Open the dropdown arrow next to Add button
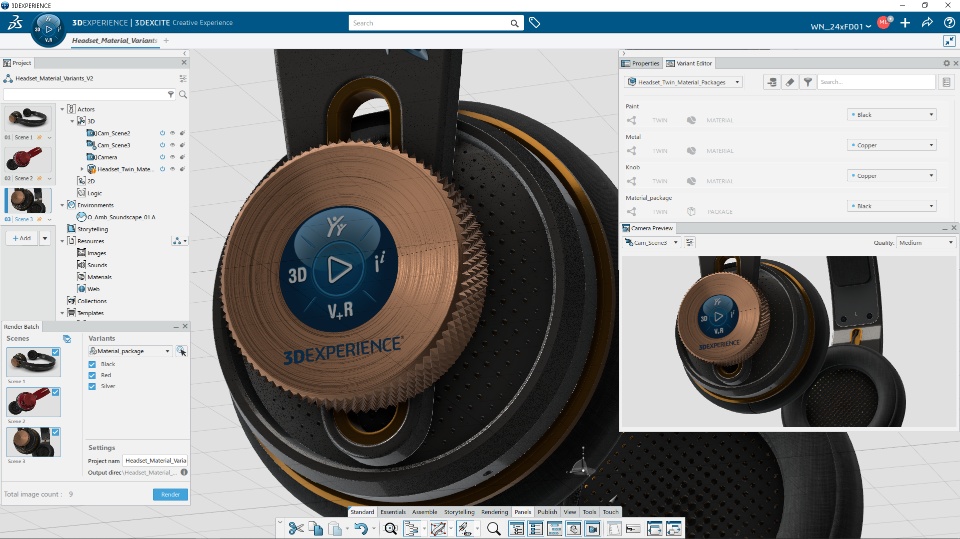960x539 pixels. [45, 238]
